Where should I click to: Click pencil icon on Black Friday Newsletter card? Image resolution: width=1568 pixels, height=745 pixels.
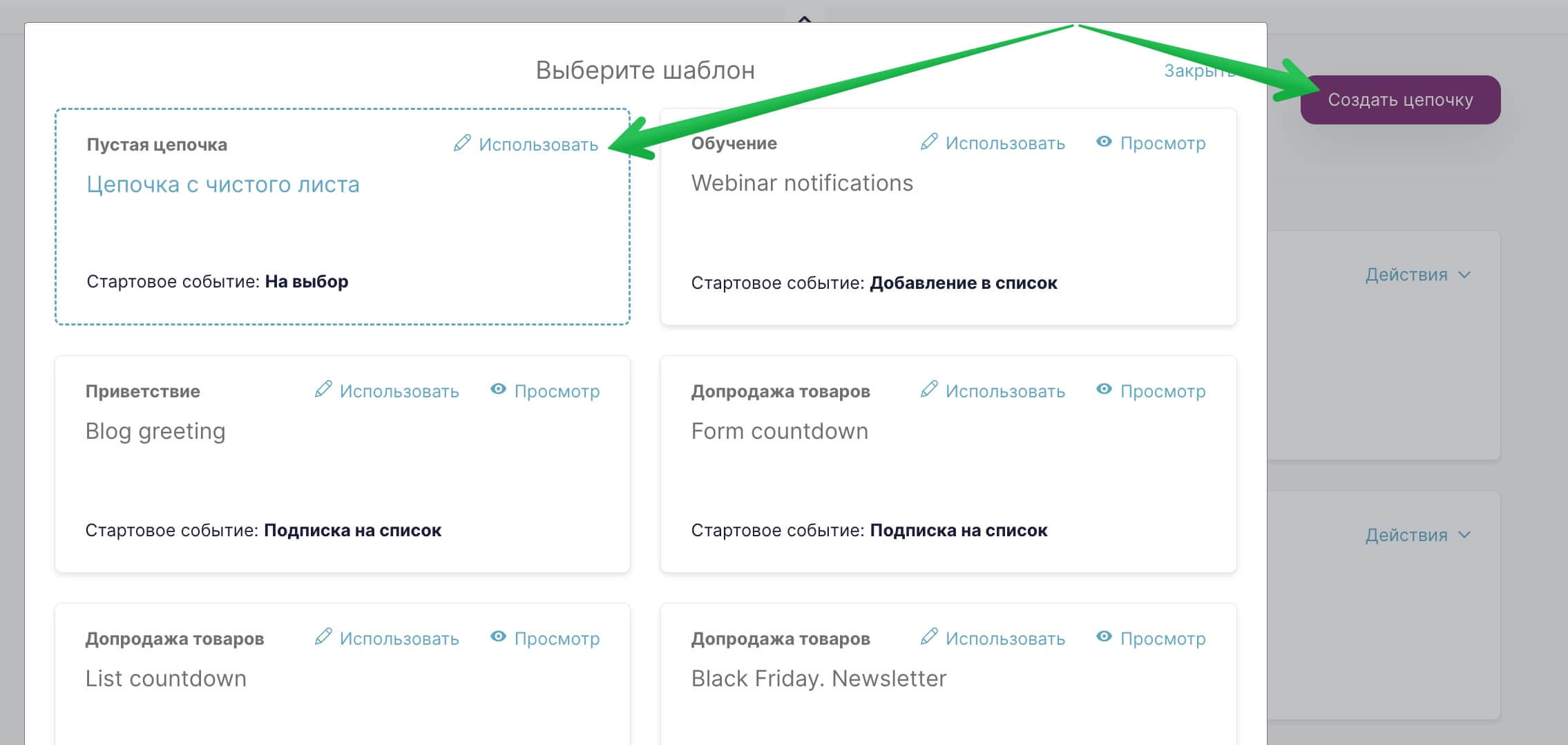[x=929, y=636]
